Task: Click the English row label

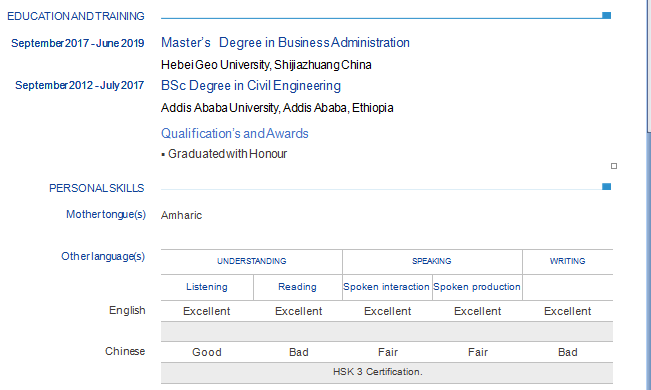Action: [x=127, y=311]
